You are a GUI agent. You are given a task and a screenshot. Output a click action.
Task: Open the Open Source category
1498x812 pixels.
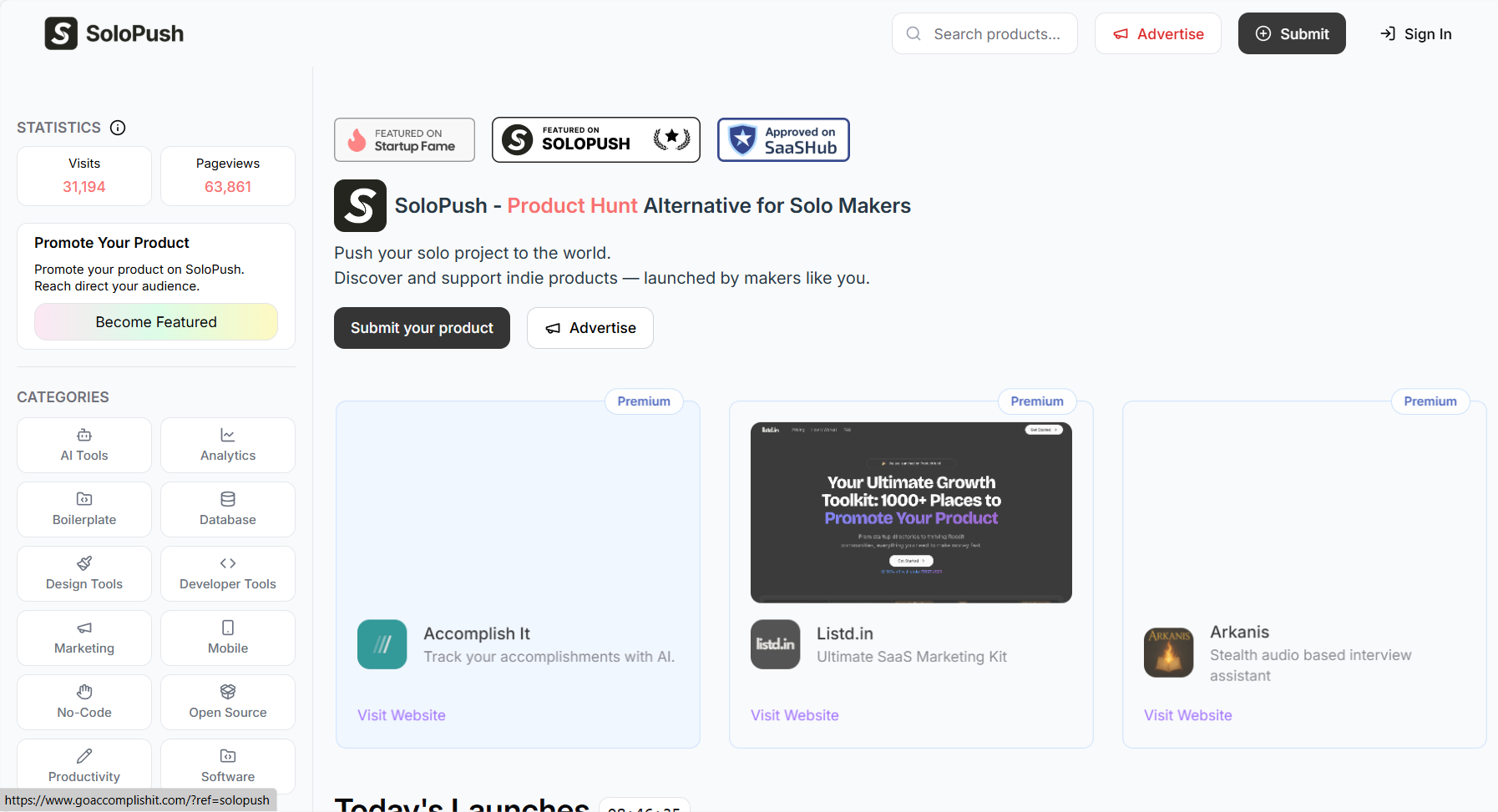coord(228,703)
